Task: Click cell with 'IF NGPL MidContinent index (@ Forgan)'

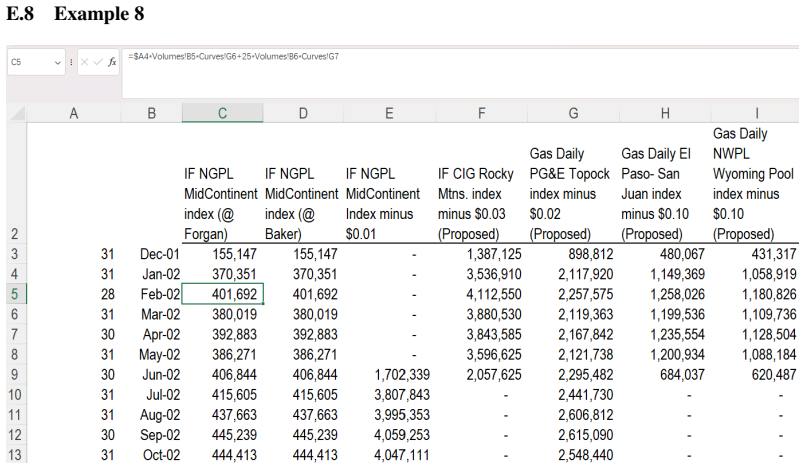Action: click(222, 204)
